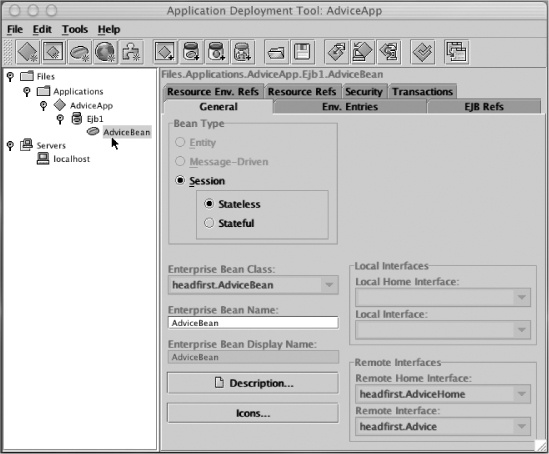Image resolution: width=549 pixels, height=454 pixels.
Task: Select the Message-Driven radio button
Action: [x=180, y=161]
